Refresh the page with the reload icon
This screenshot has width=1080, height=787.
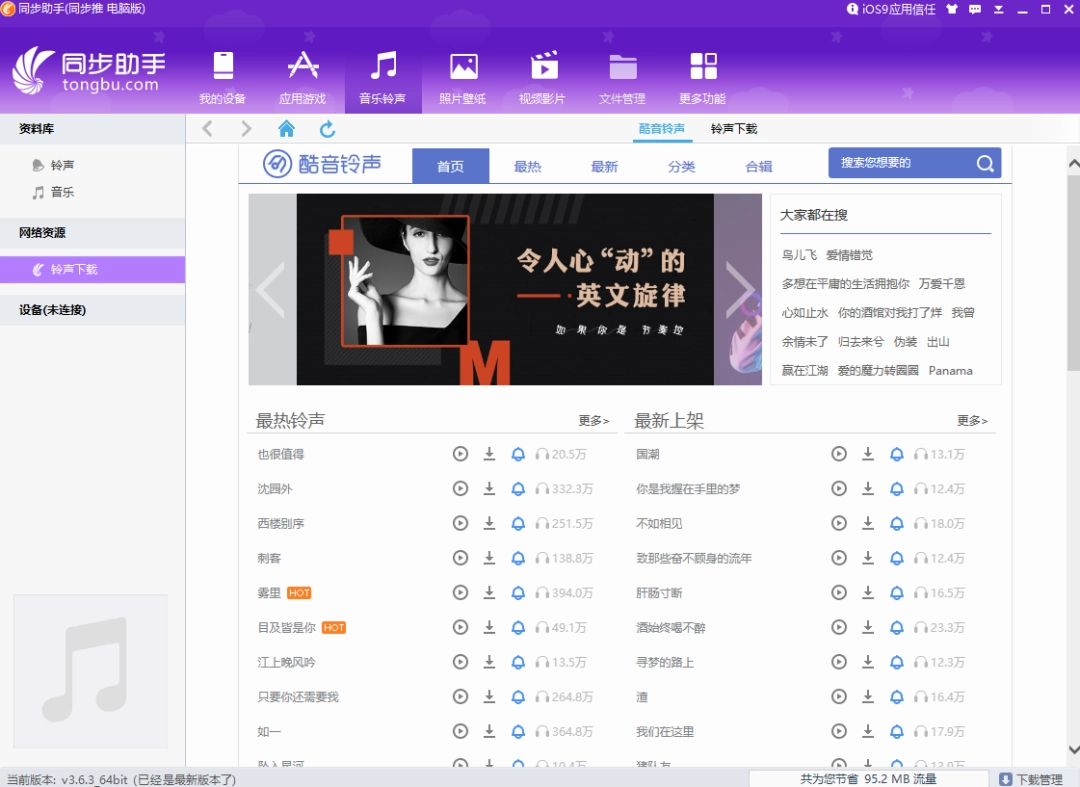[327, 128]
